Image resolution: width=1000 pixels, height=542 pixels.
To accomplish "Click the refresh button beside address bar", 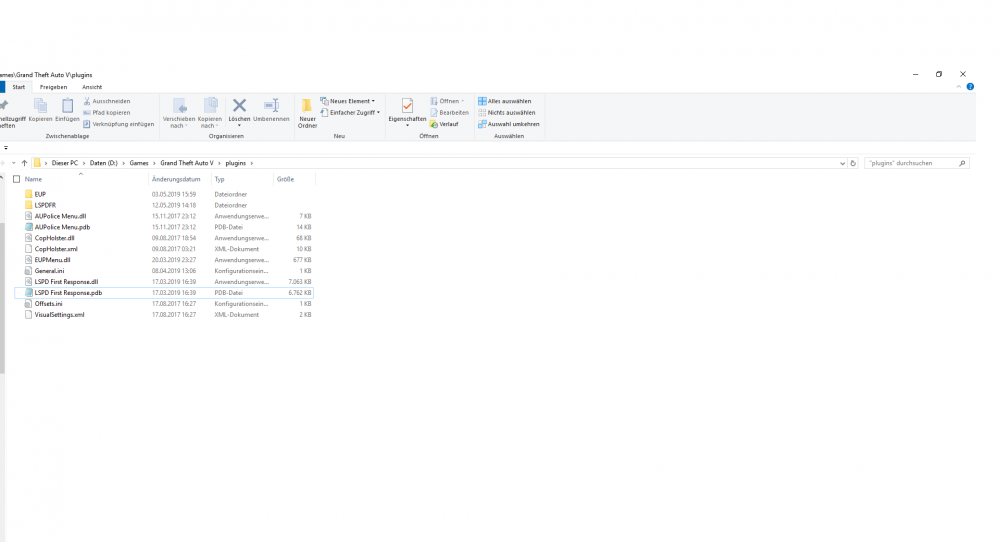I will coord(853,163).
